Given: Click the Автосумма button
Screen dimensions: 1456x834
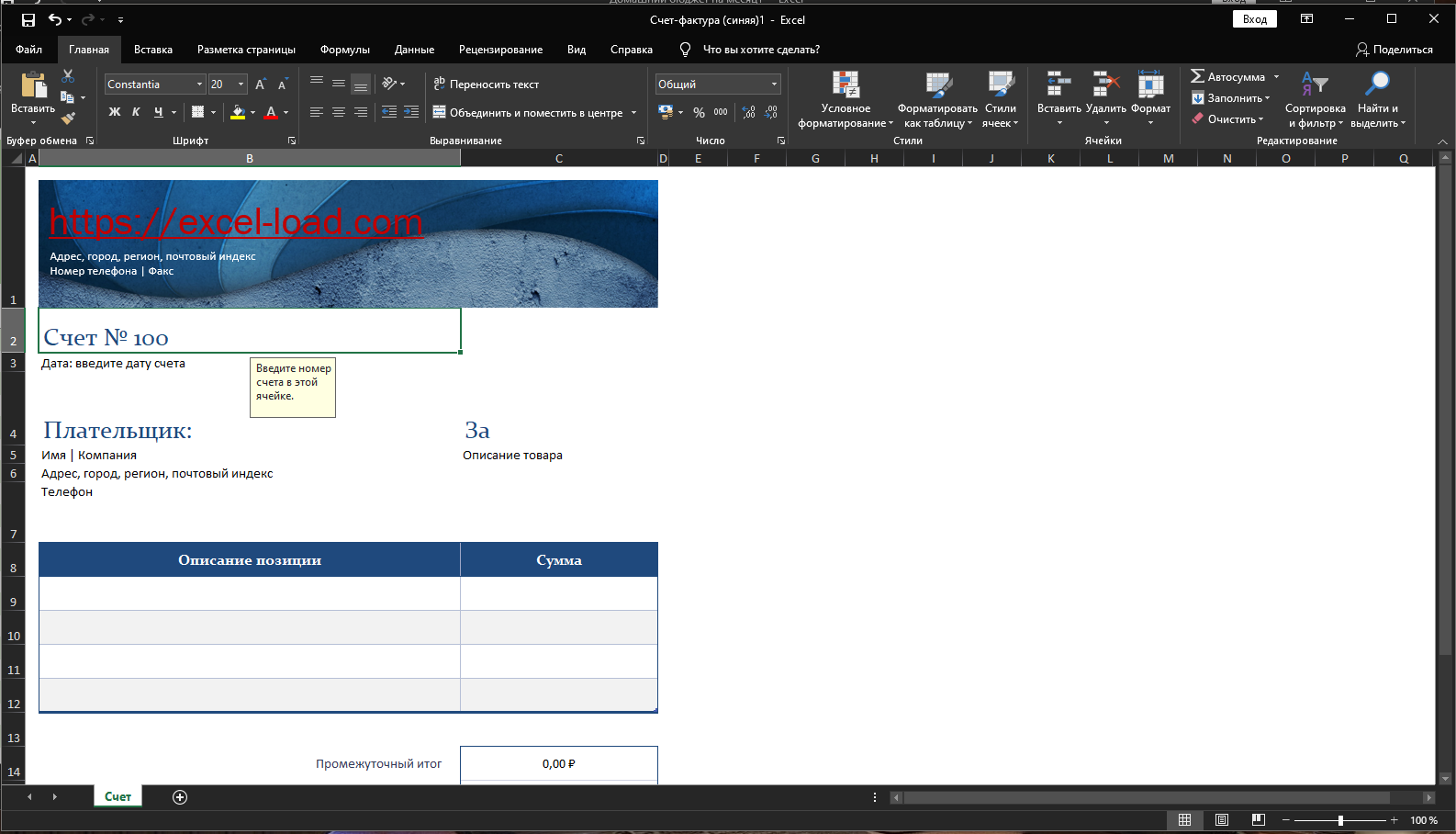Looking at the screenshot, I should [1227, 77].
